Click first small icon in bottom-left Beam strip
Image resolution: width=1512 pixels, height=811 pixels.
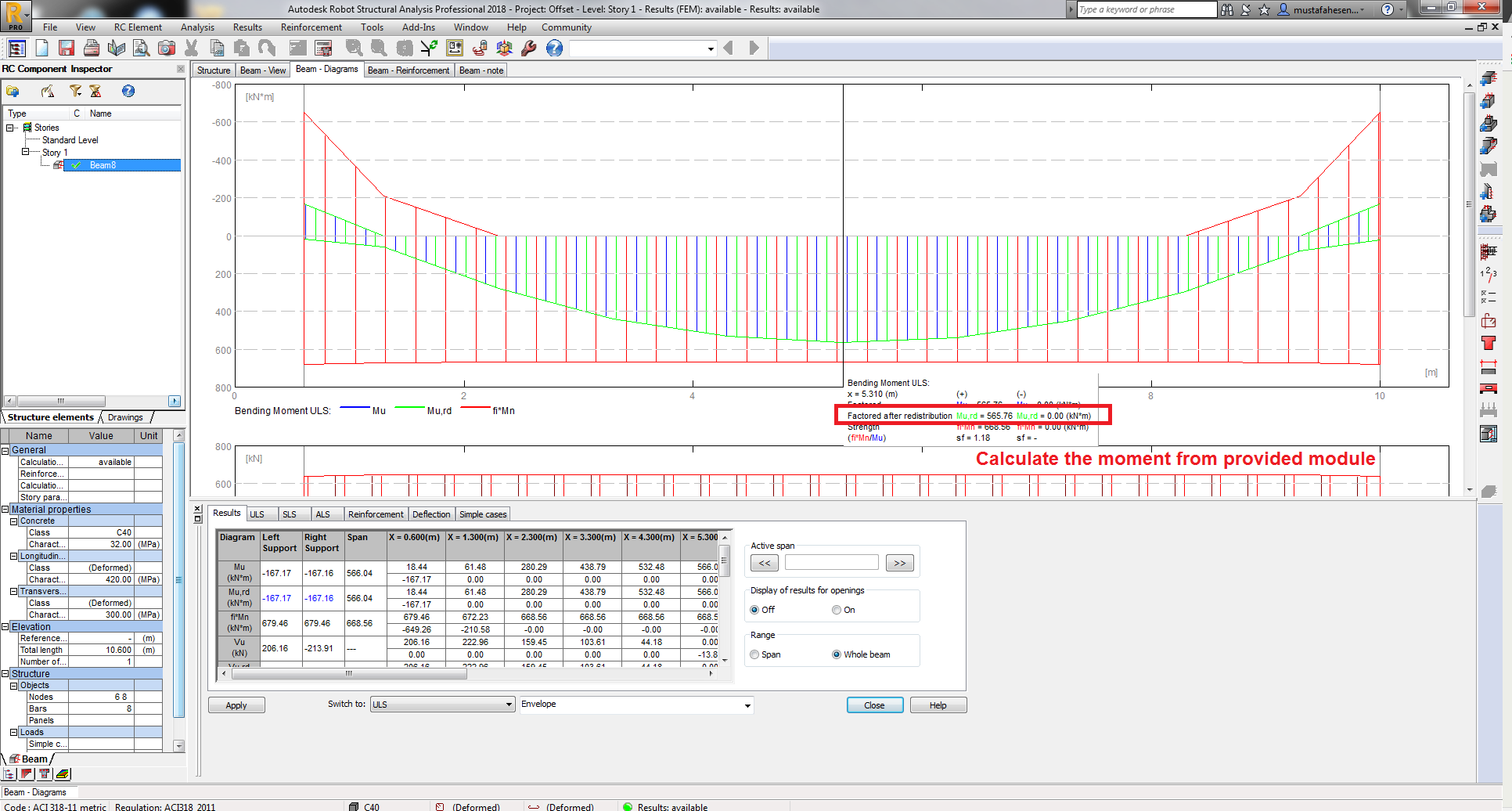coord(9,774)
